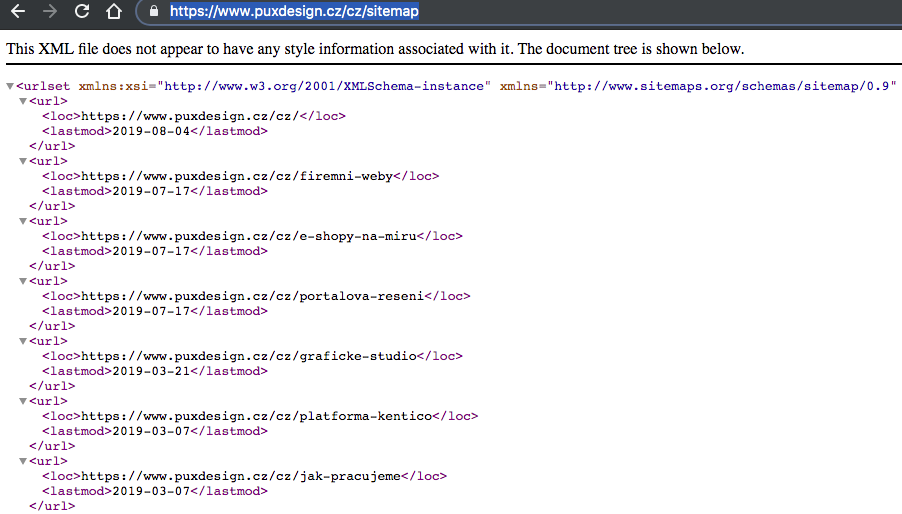Collapse the url node for homepage /cz/
This screenshot has height=514, width=902.
(x=23, y=101)
